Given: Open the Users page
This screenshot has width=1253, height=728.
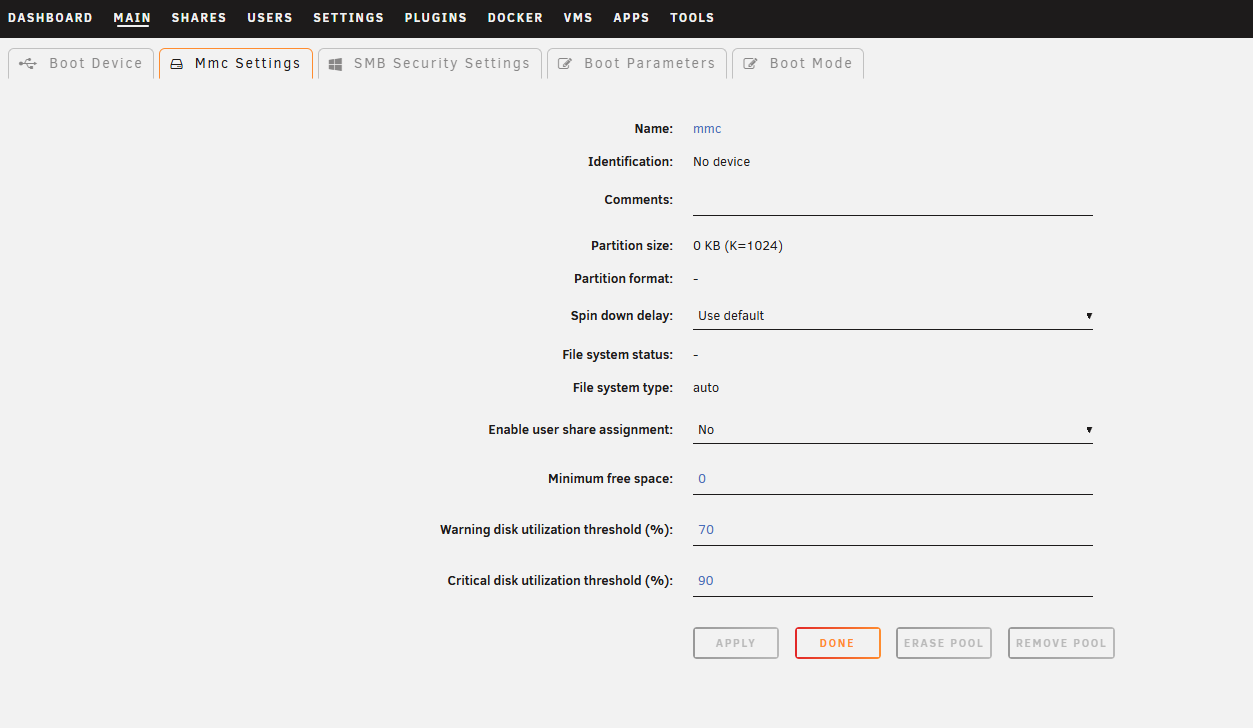Looking at the screenshot, I should pyautogui.click(x=270, y=18).
